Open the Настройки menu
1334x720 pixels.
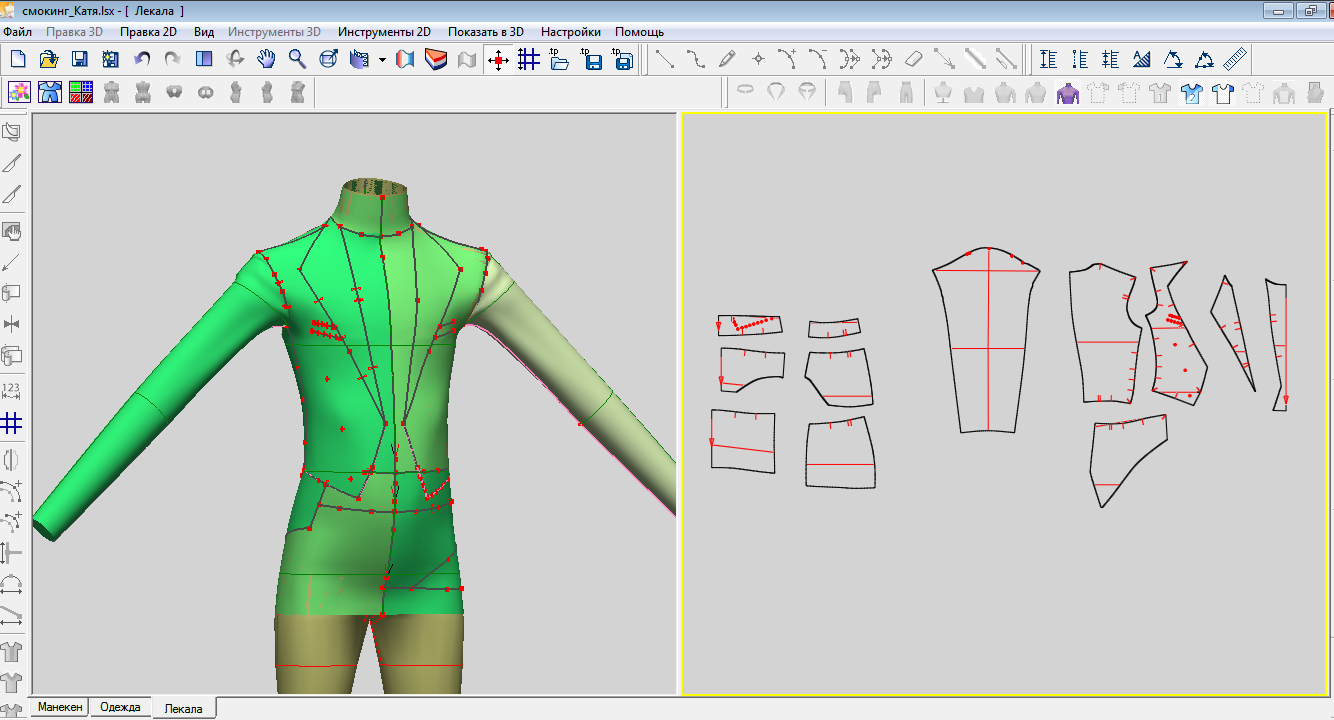pyautogui.click(x=570, y=32)
